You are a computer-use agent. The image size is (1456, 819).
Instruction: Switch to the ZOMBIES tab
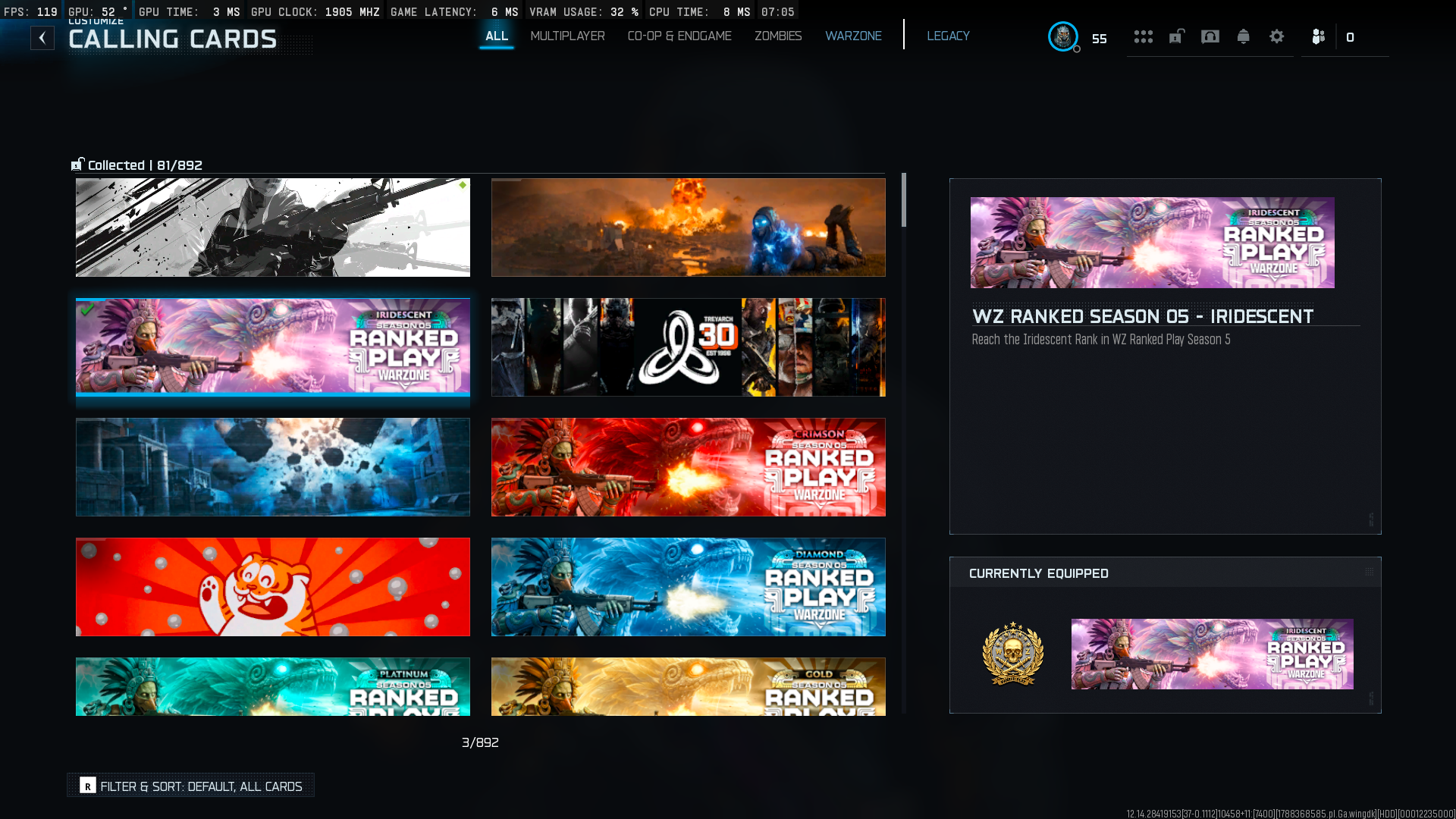(778, 36)
